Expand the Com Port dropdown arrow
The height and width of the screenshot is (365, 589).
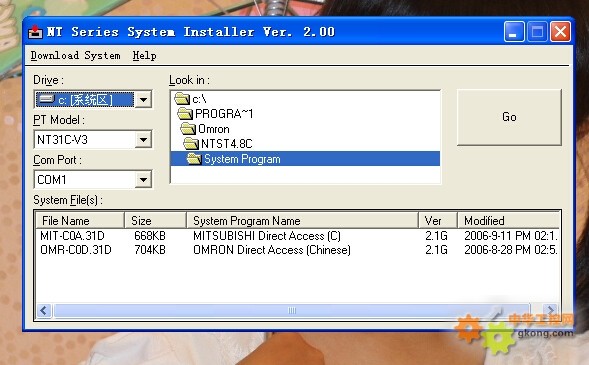click(143, 179)
